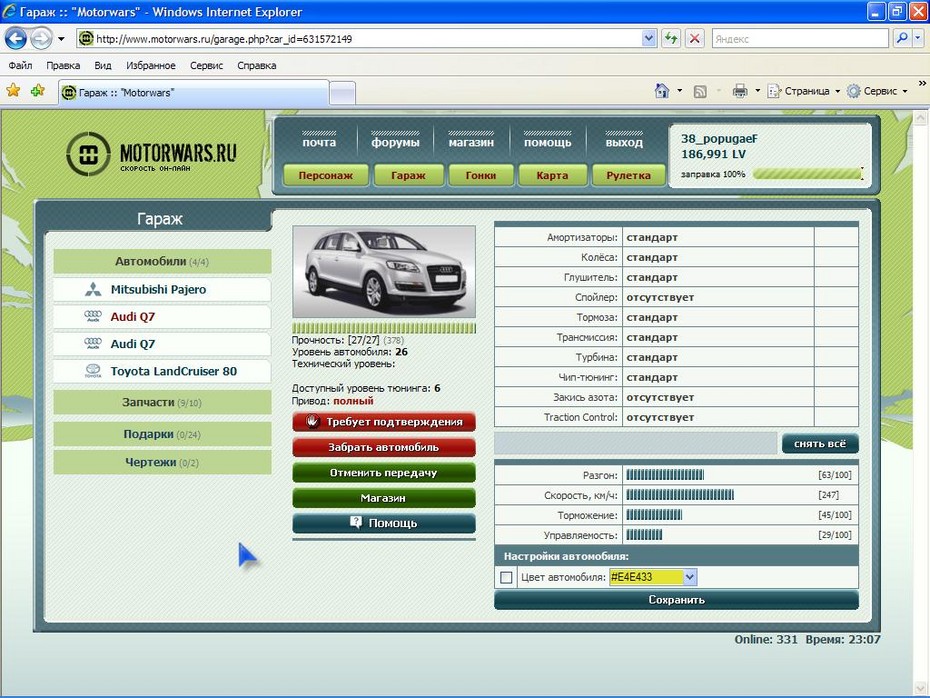This screenshot has height=698, width=930.
Task: Open the #E4E433 color dropdown
Action: click(x=689, y=576)
